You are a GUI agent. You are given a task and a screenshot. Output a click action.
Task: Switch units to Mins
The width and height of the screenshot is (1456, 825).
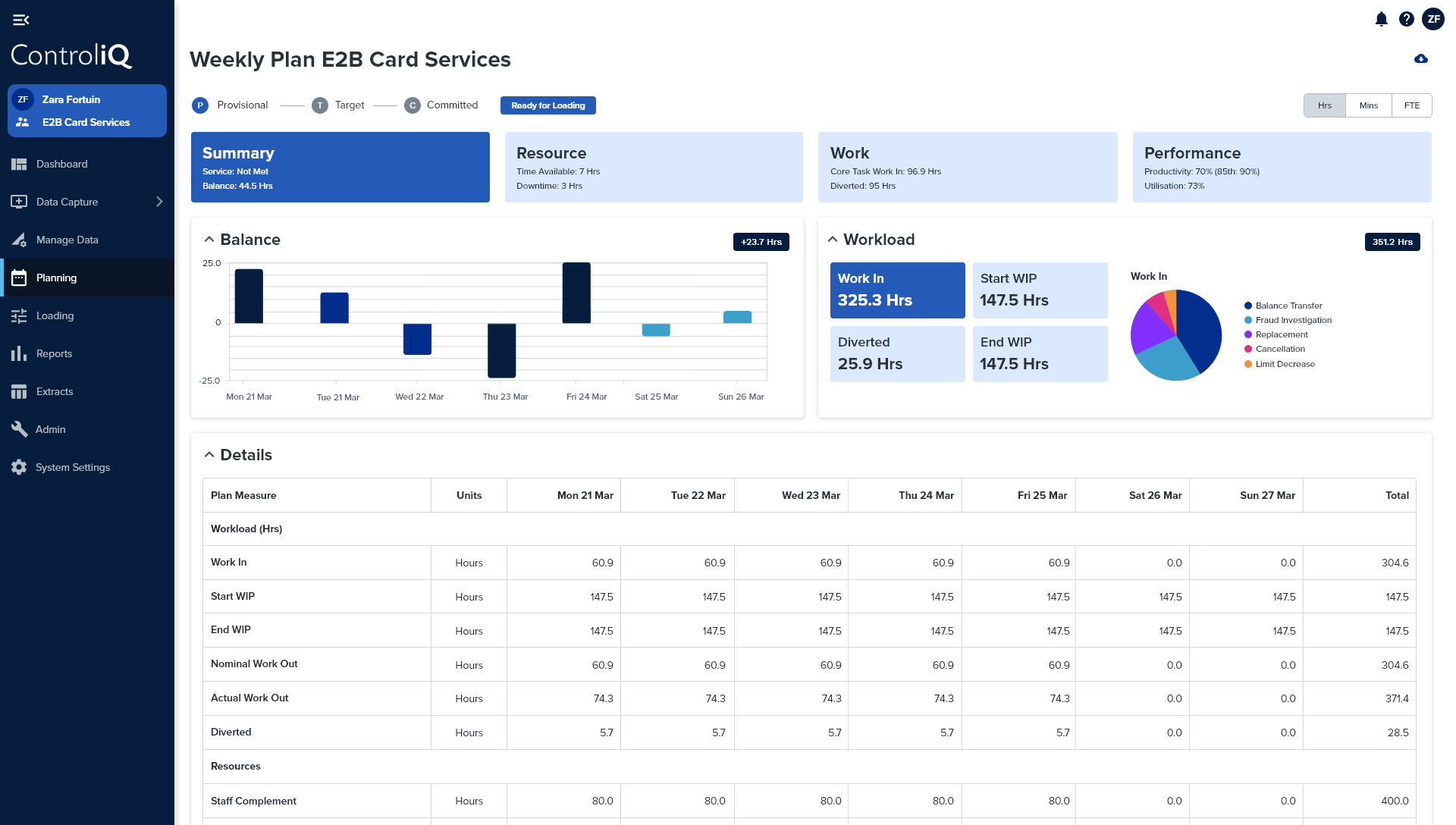(1368, 105)
